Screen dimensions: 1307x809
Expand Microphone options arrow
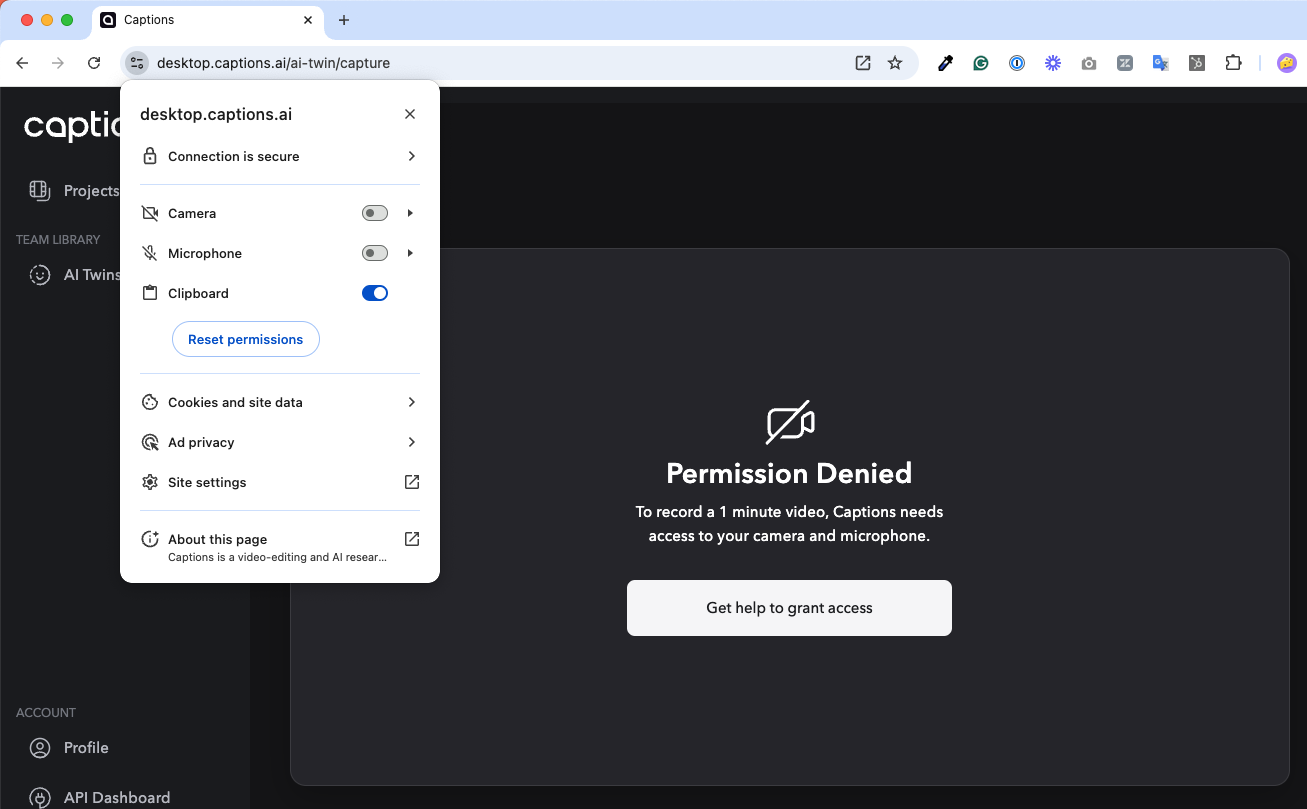click(410, 253)
